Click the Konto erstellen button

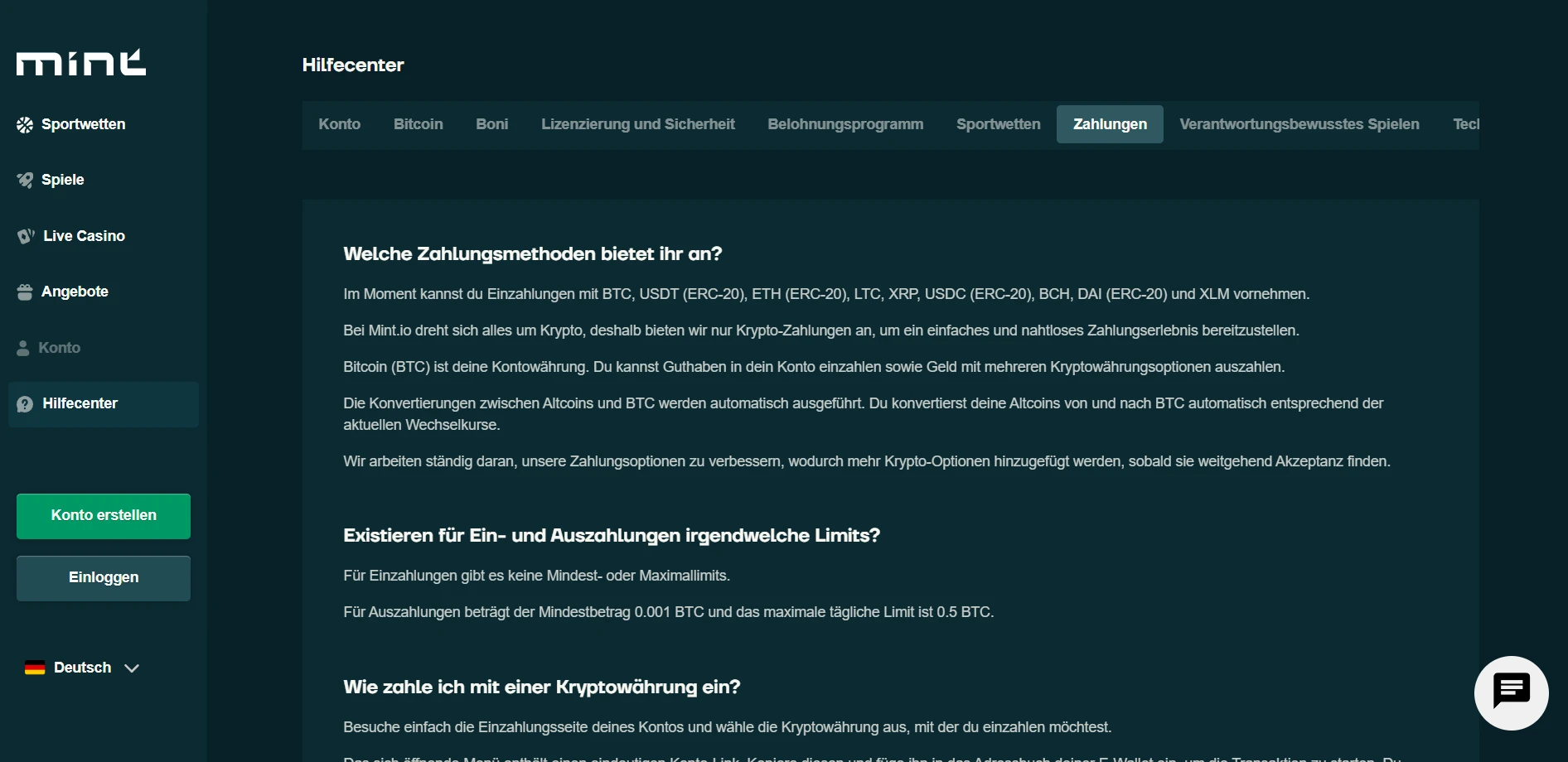[104, 516]
